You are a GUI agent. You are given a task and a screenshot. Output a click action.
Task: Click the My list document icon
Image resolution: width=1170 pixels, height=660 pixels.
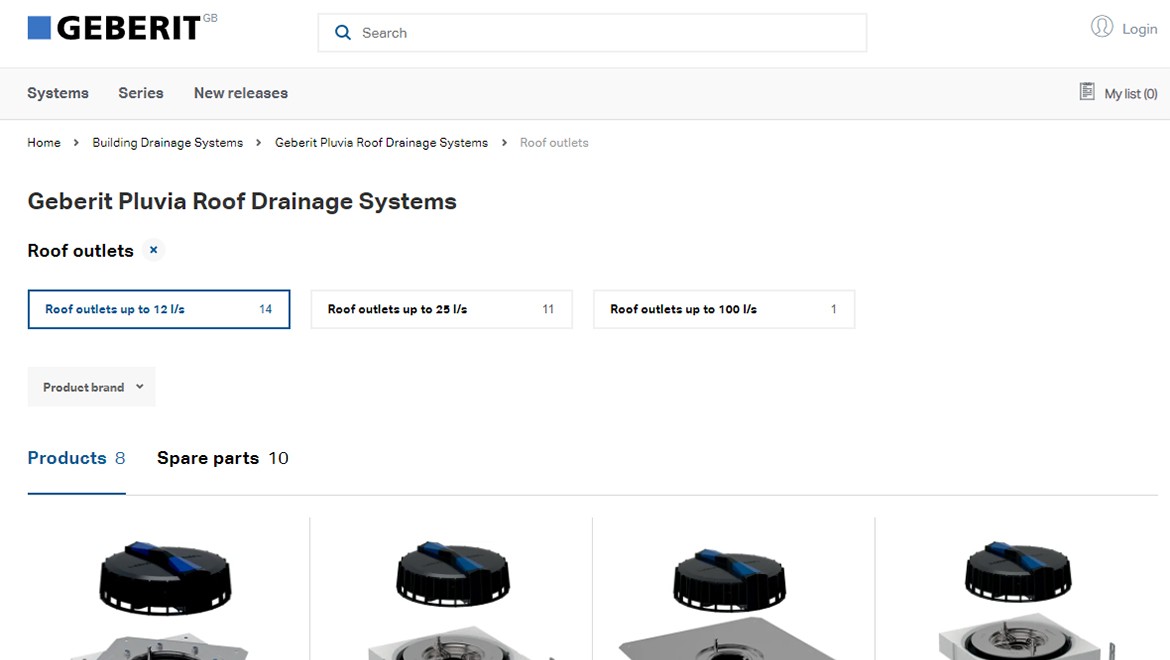[1087, 92]
